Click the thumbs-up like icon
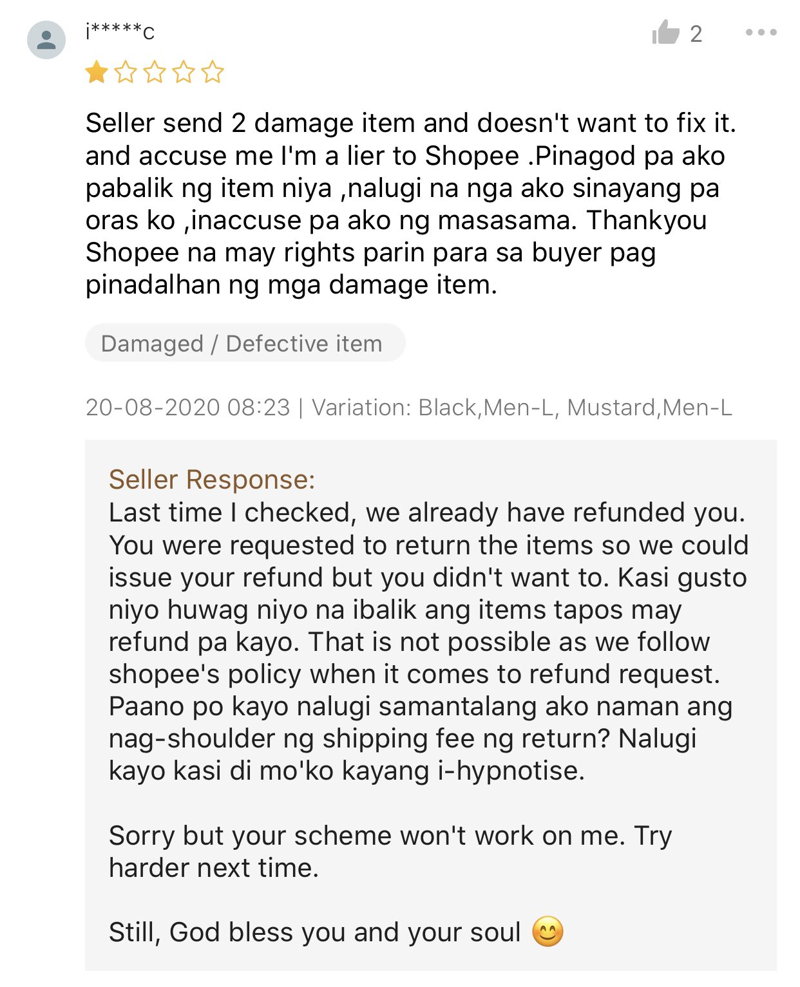 (665, 32)
